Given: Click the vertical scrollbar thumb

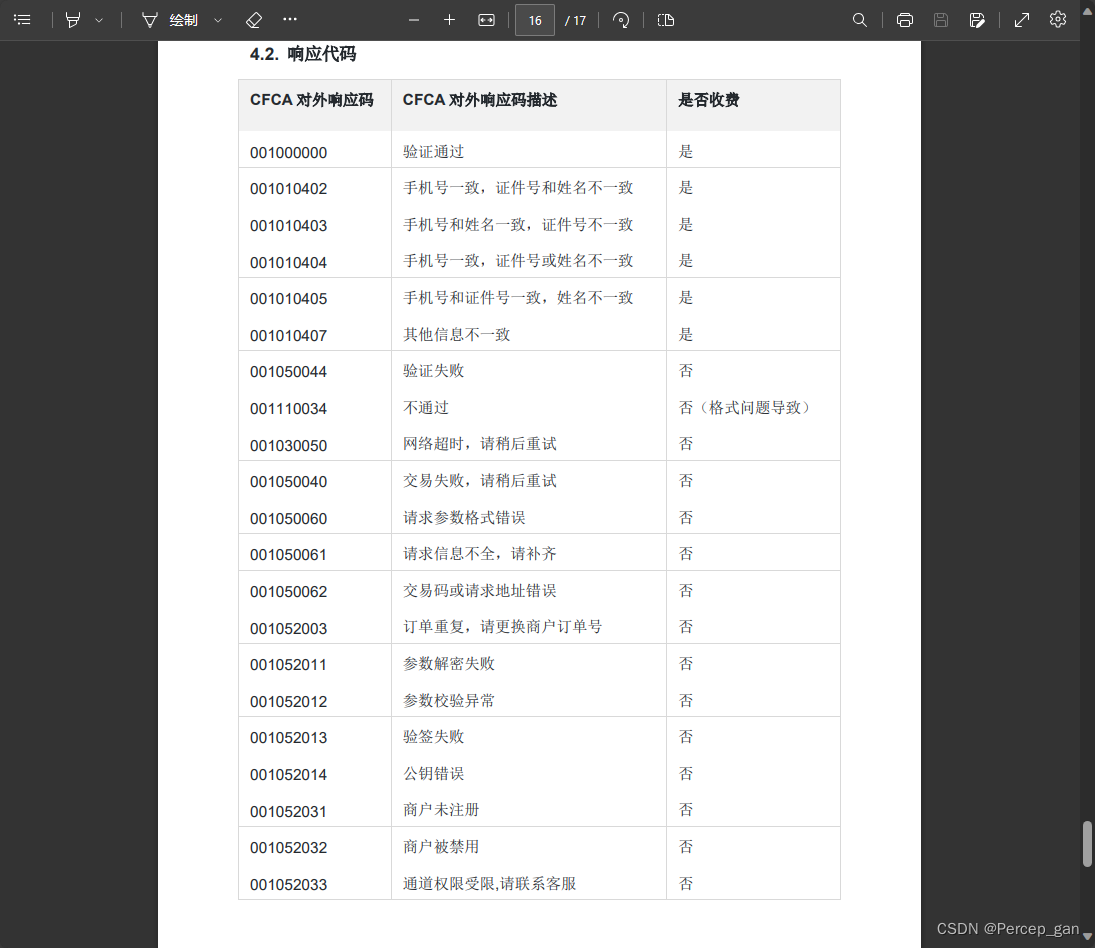Looking at the screenshot, I should pyautogui.click(x=1087, y=843).
